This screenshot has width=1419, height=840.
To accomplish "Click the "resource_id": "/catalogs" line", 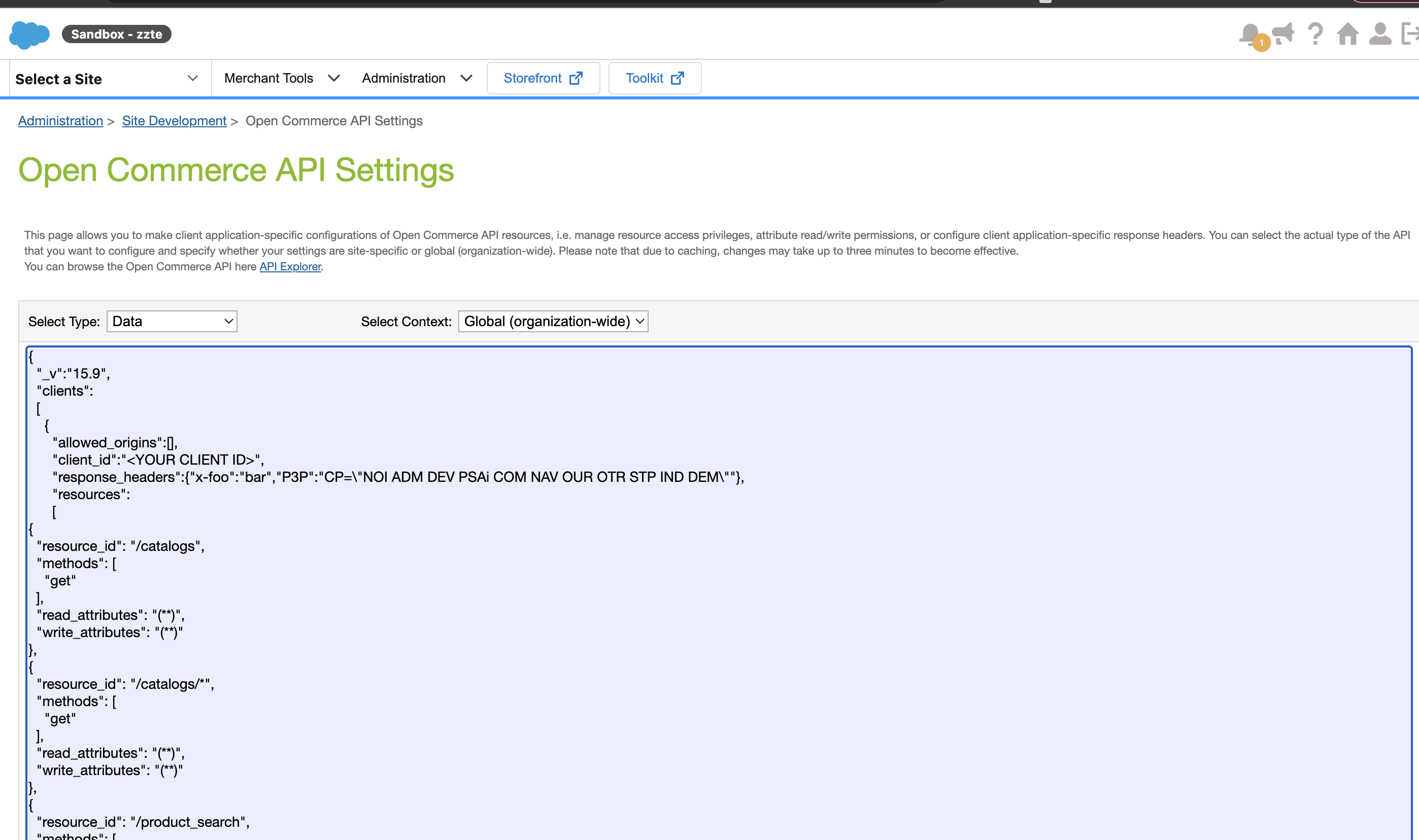I will (x=121, y=546).
